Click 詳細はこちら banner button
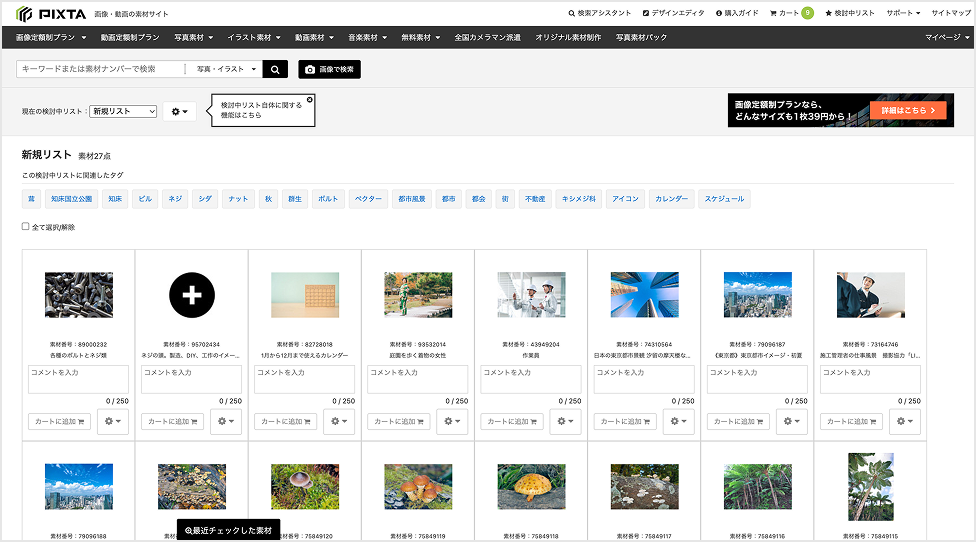 click(908, 110)
